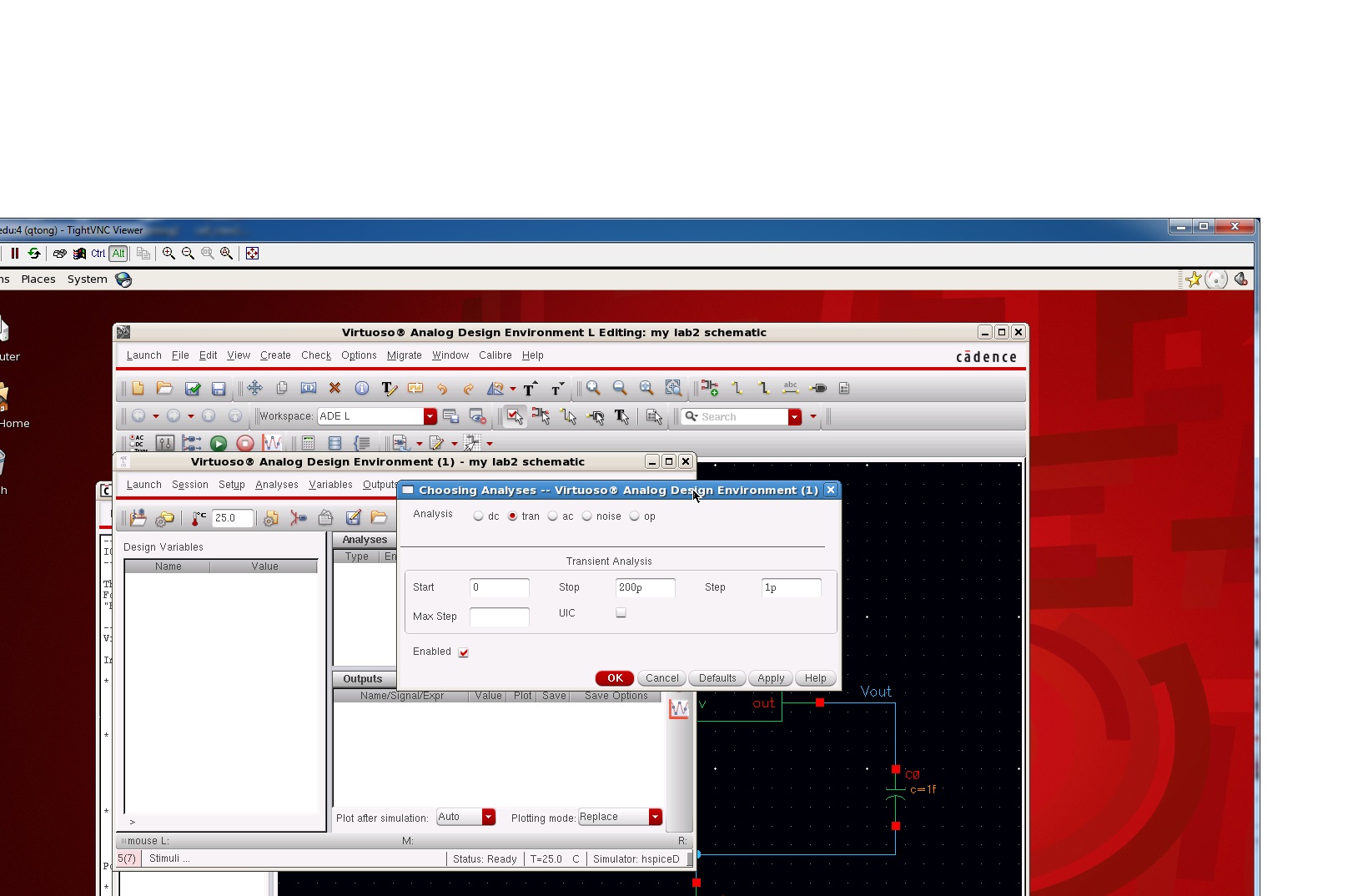Image resolution: width=1348 pixels, height=896 pixels.
Task: Toggle the UIC checkbox
Action: point(621,612)
